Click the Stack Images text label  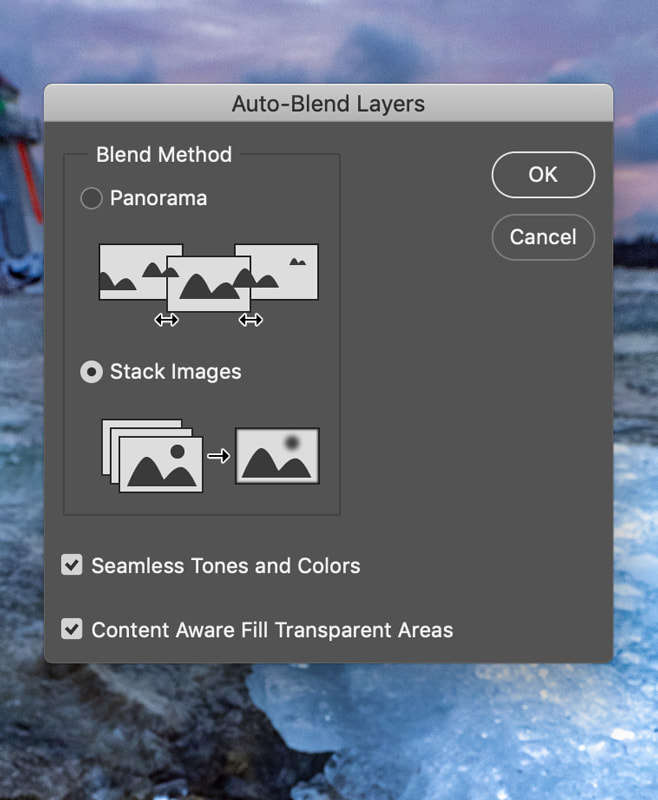coord(177,372)
